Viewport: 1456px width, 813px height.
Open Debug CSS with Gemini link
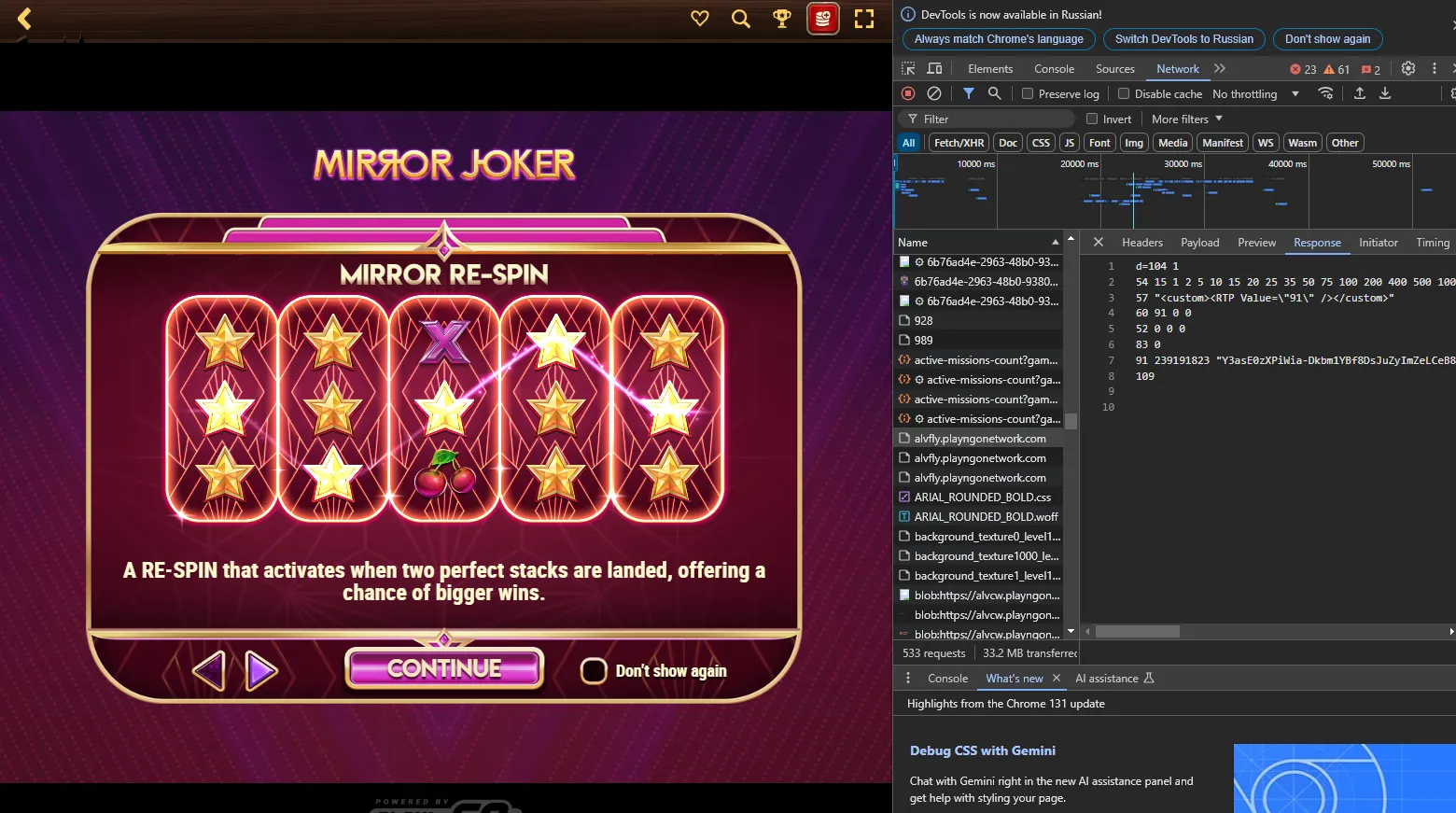click(x=983, y=750)
